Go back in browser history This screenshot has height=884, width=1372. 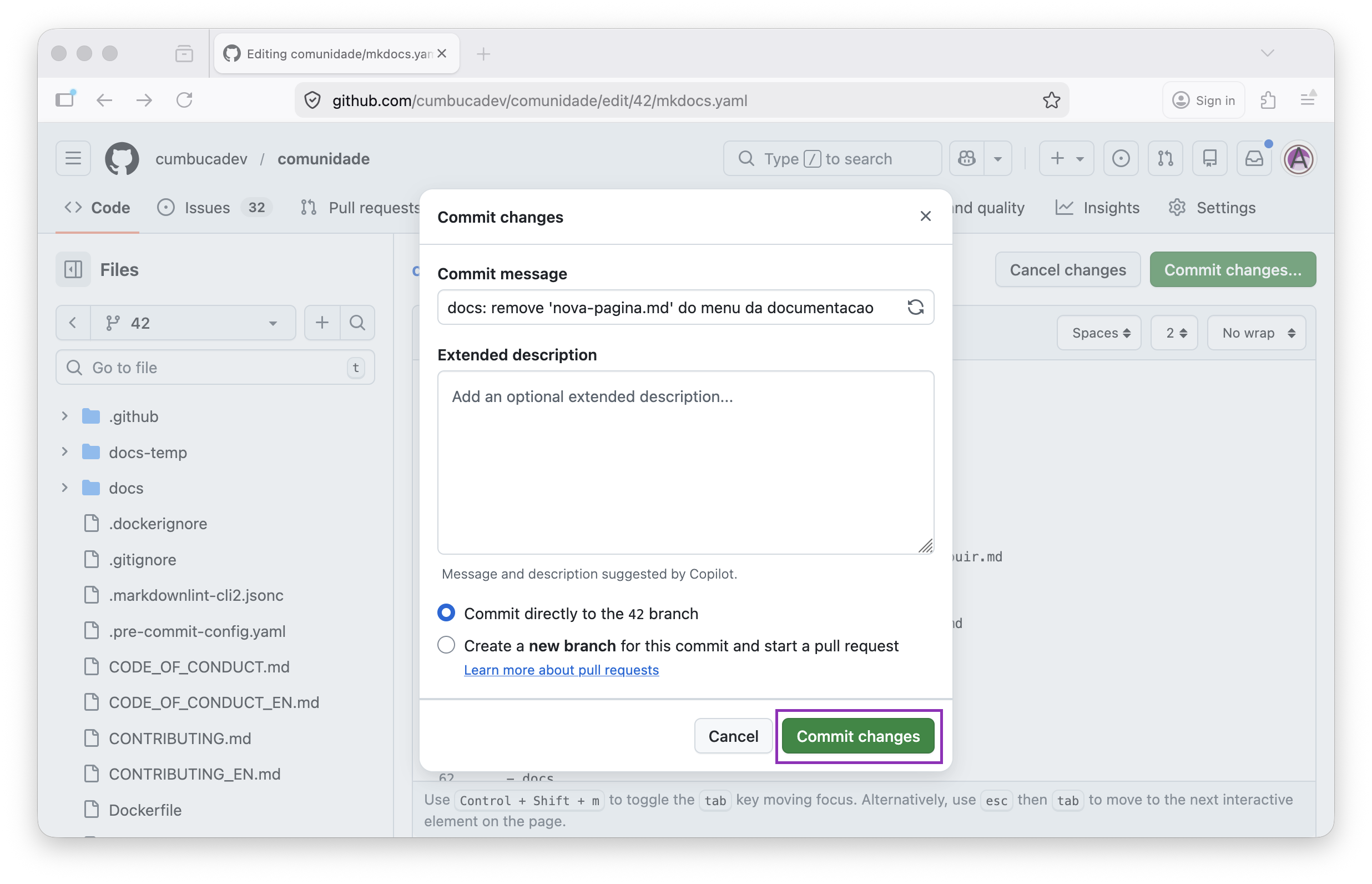coord(104,100)
